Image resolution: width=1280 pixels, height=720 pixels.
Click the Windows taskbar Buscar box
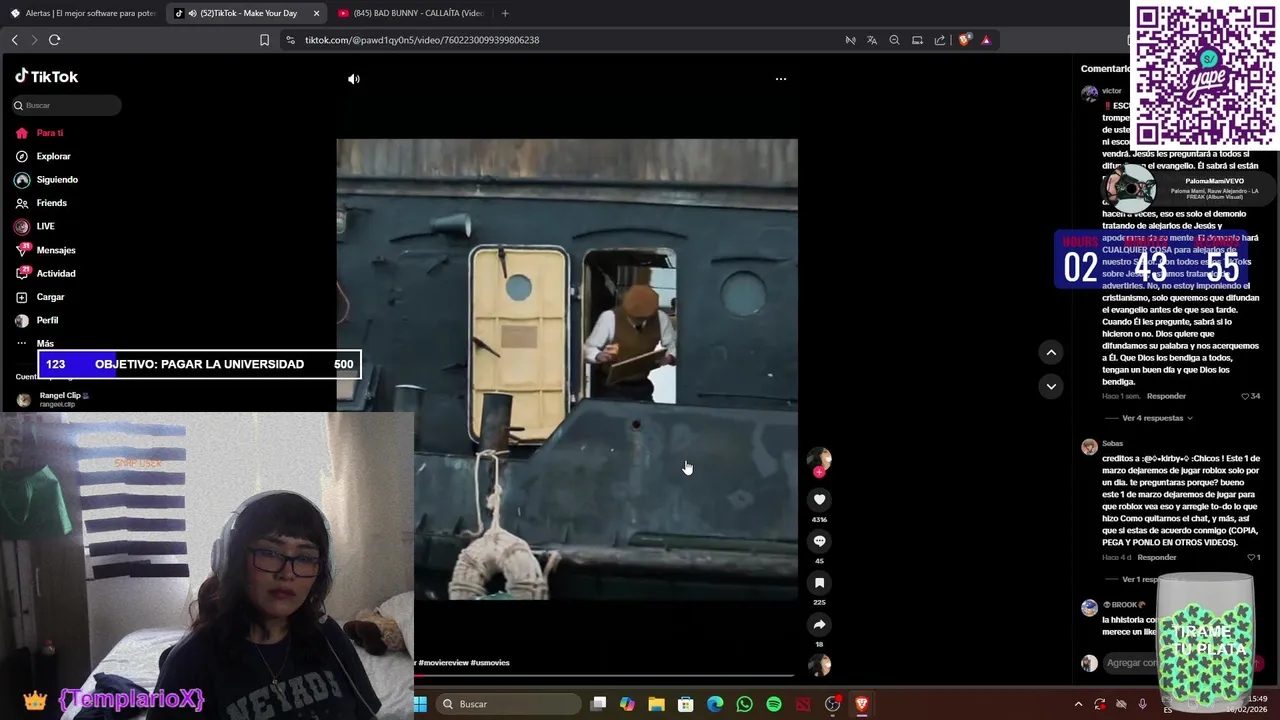(x=507, y=704)
